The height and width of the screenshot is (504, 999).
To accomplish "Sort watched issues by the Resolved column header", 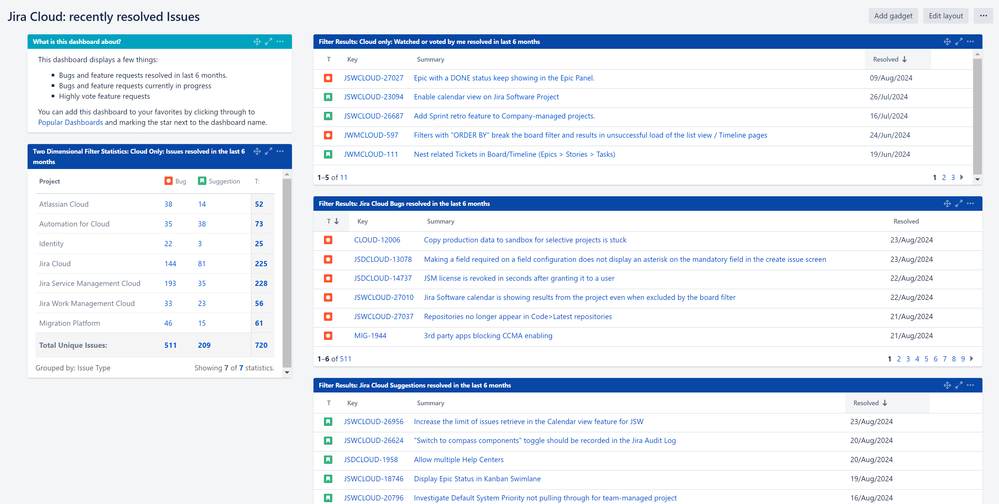I will [x=898, y=59].
